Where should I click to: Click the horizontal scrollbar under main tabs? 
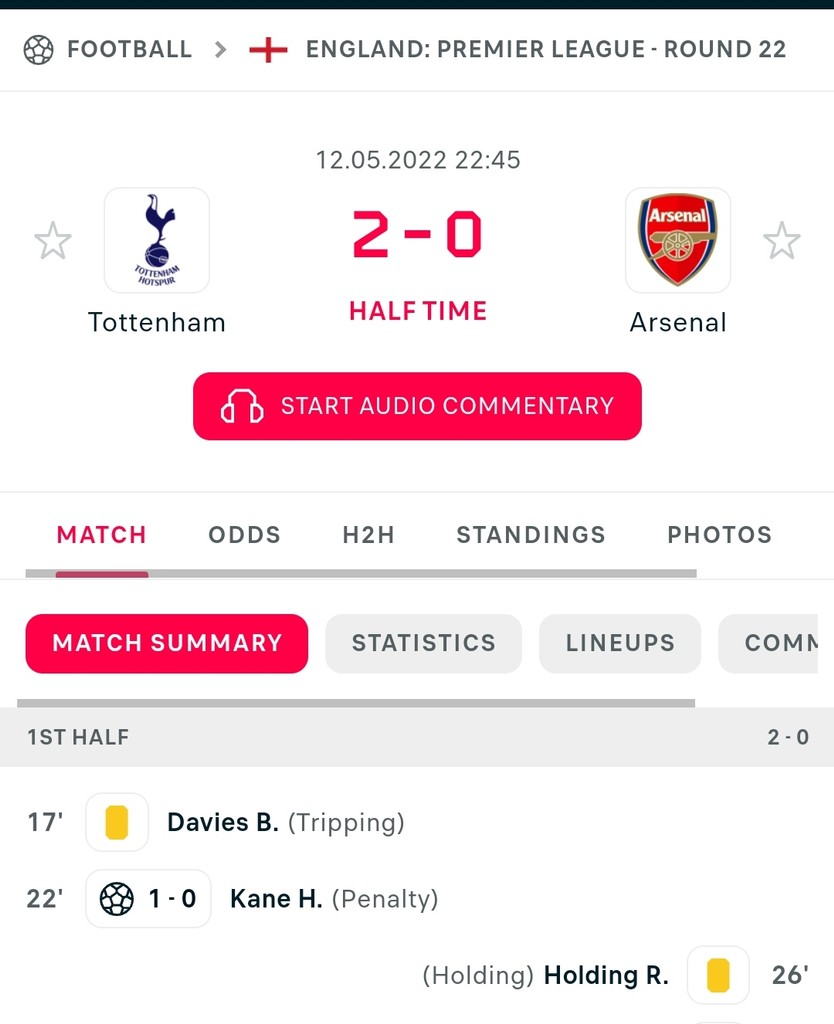click(360, 574)
